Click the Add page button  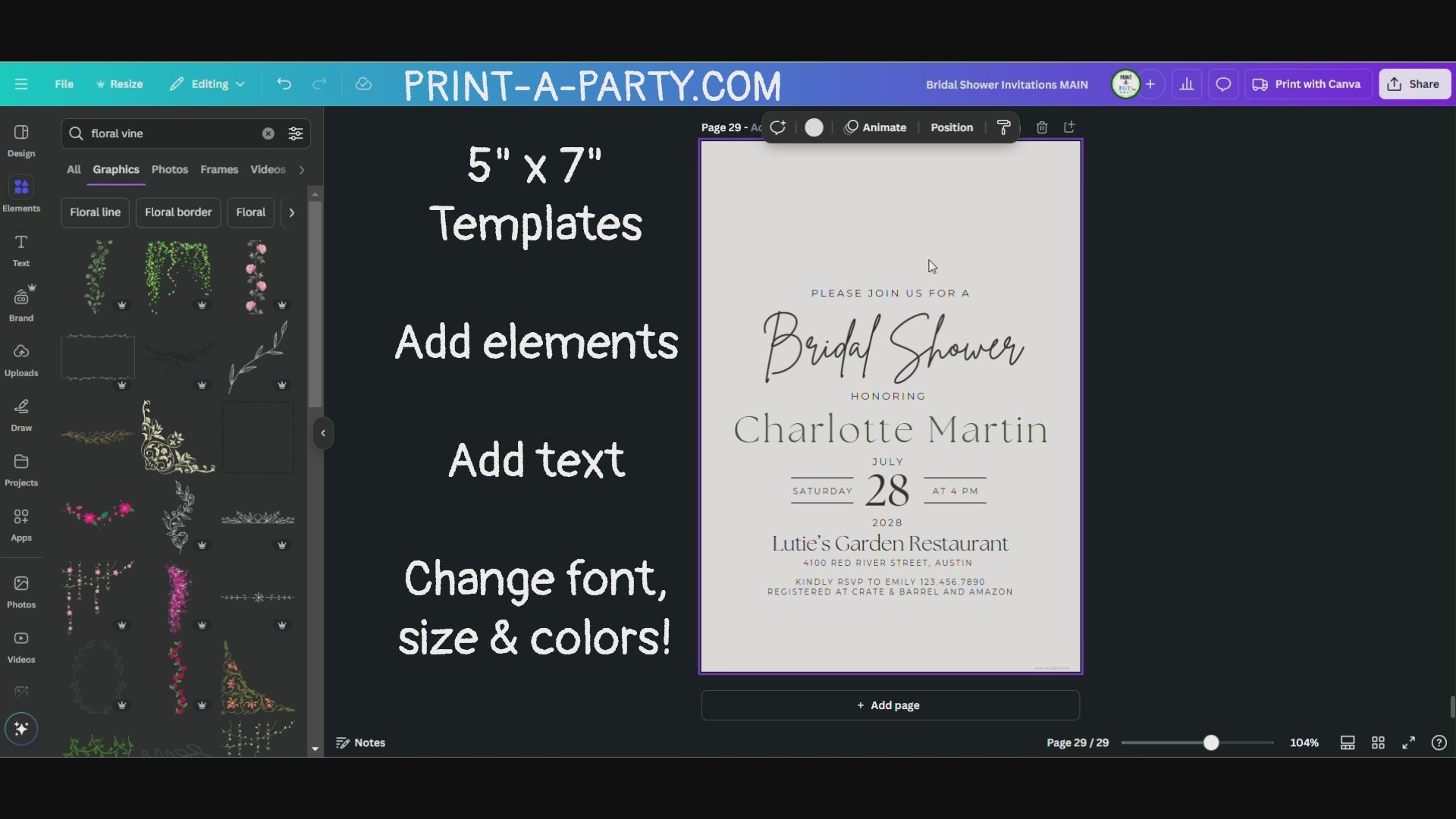point(890,705)
